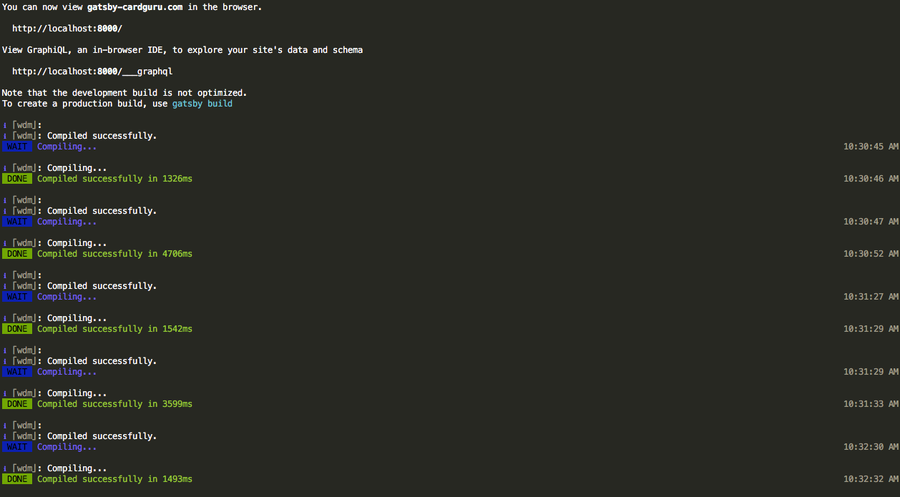Click the 10:32:32 AM timestamp
This screenshot has width=900, height=497.
point(870,478)
